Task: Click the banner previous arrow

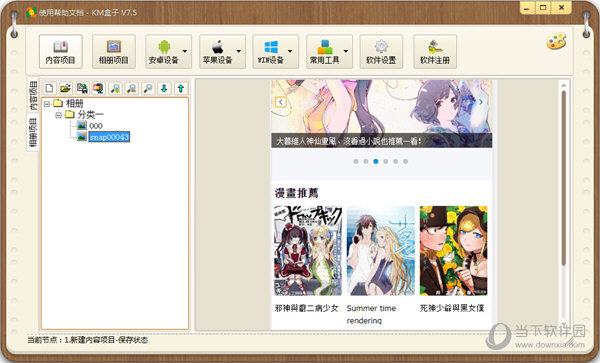Action: pos(280,102)
